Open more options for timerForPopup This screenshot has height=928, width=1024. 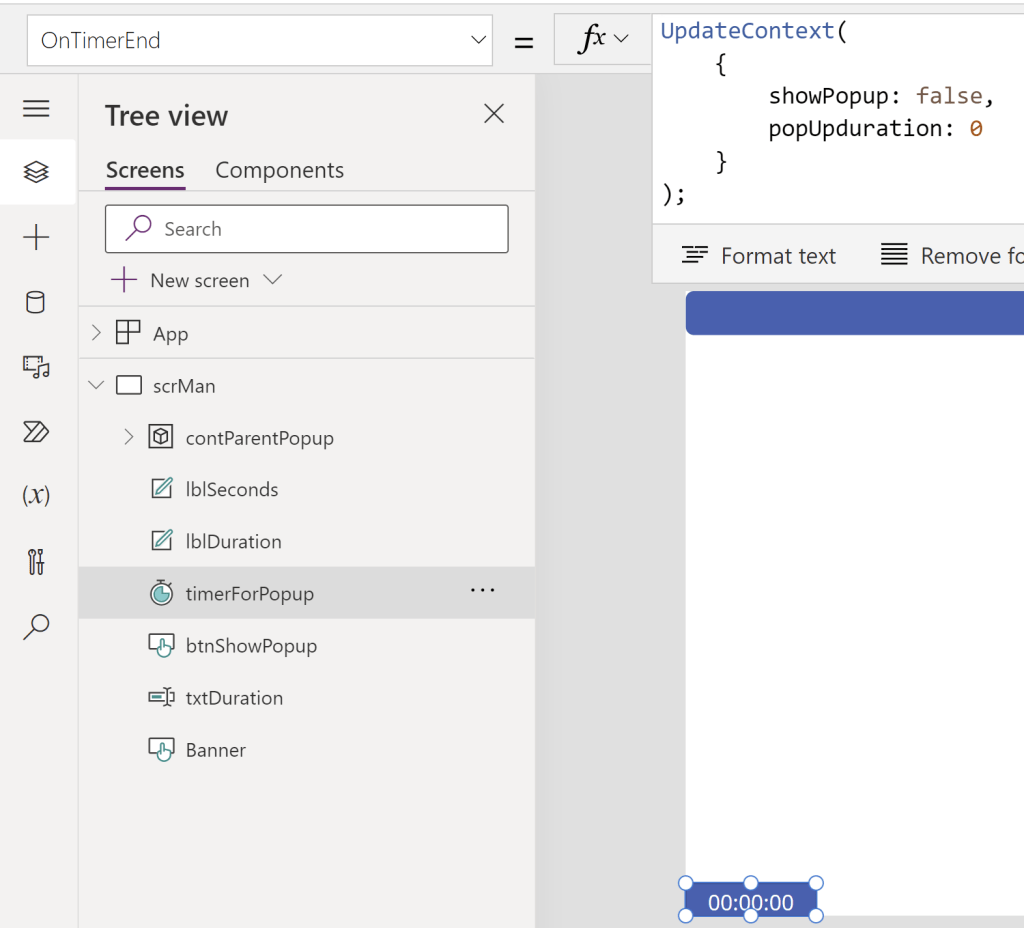(x=482, y=591)
